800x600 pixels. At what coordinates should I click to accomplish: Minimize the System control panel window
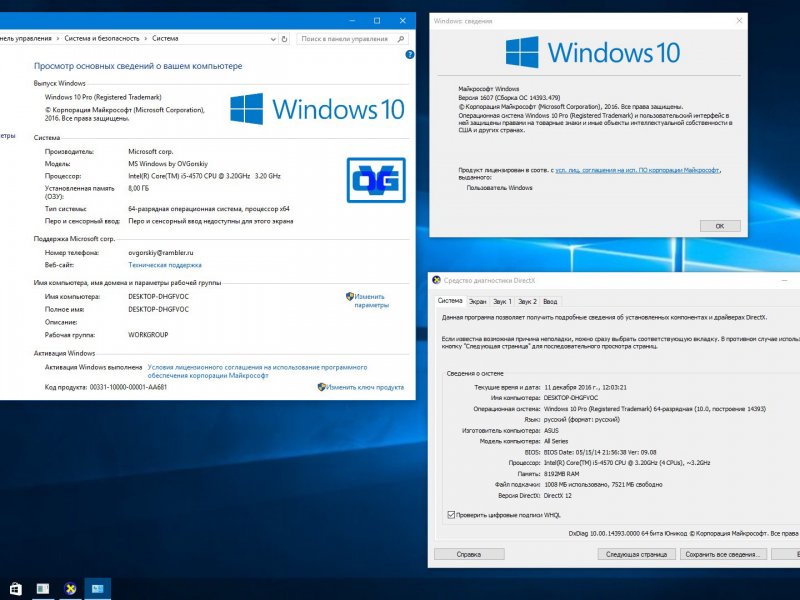(352, 21)
